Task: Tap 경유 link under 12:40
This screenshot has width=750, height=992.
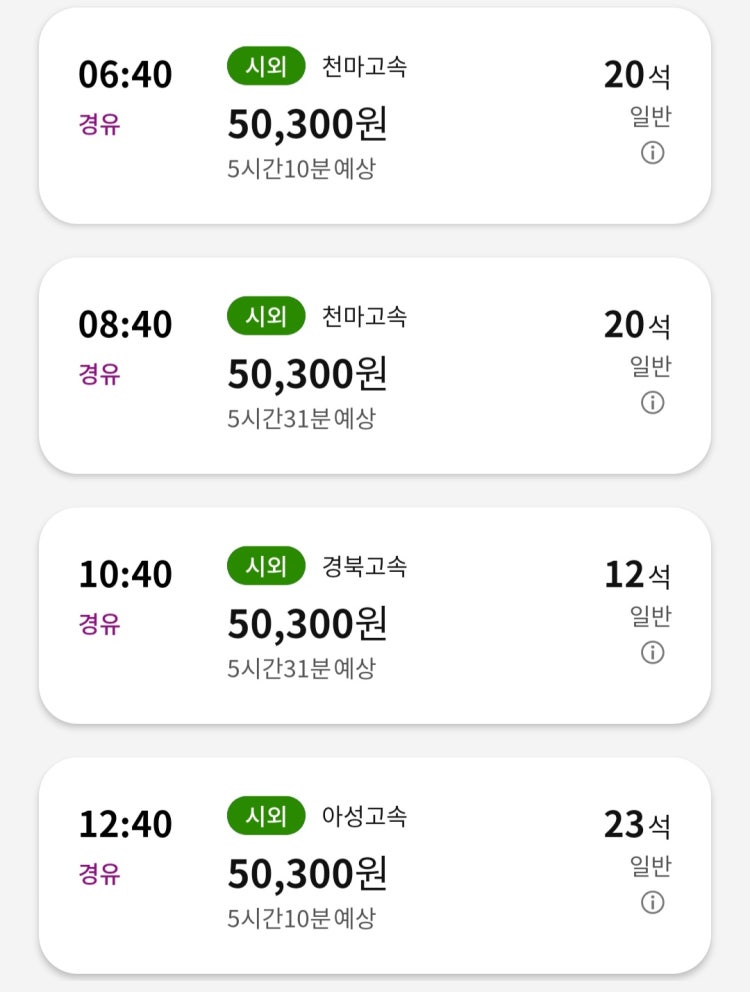Action: [x=99, y=875]
